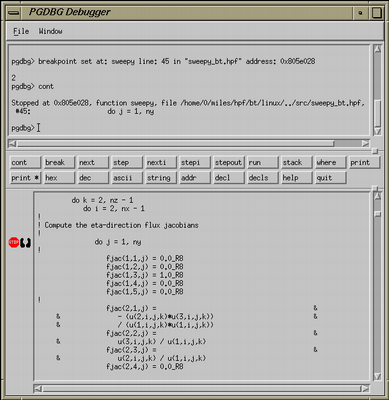The width and height of the screenshot is (389, 400).
Task: Click command pane scroll right arrow
Action: pyautogui.click(x=366, y=143)
